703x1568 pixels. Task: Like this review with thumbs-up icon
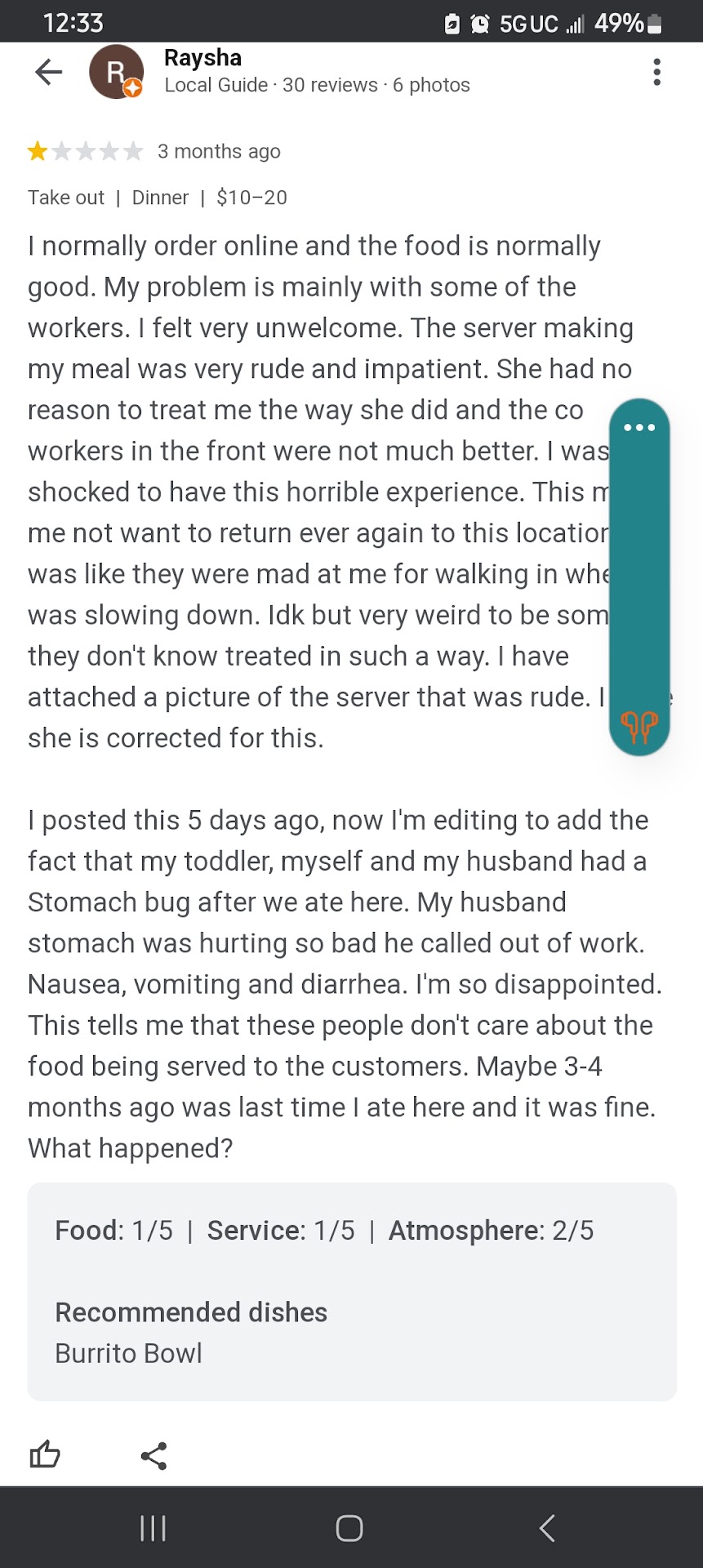tap(45, 1454)
